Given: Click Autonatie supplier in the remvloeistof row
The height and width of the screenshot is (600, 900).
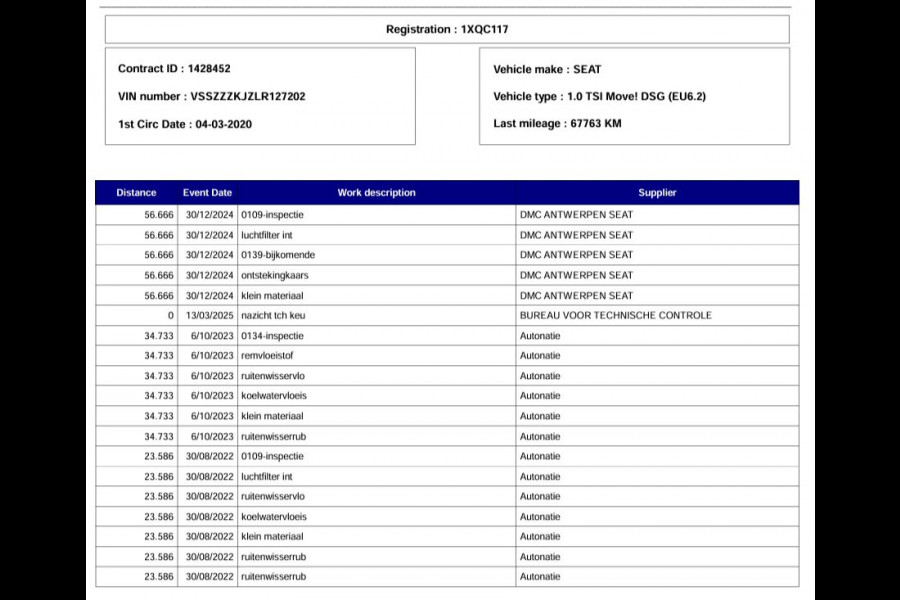Looking at the screenshot, I should (x=540, y=355).
